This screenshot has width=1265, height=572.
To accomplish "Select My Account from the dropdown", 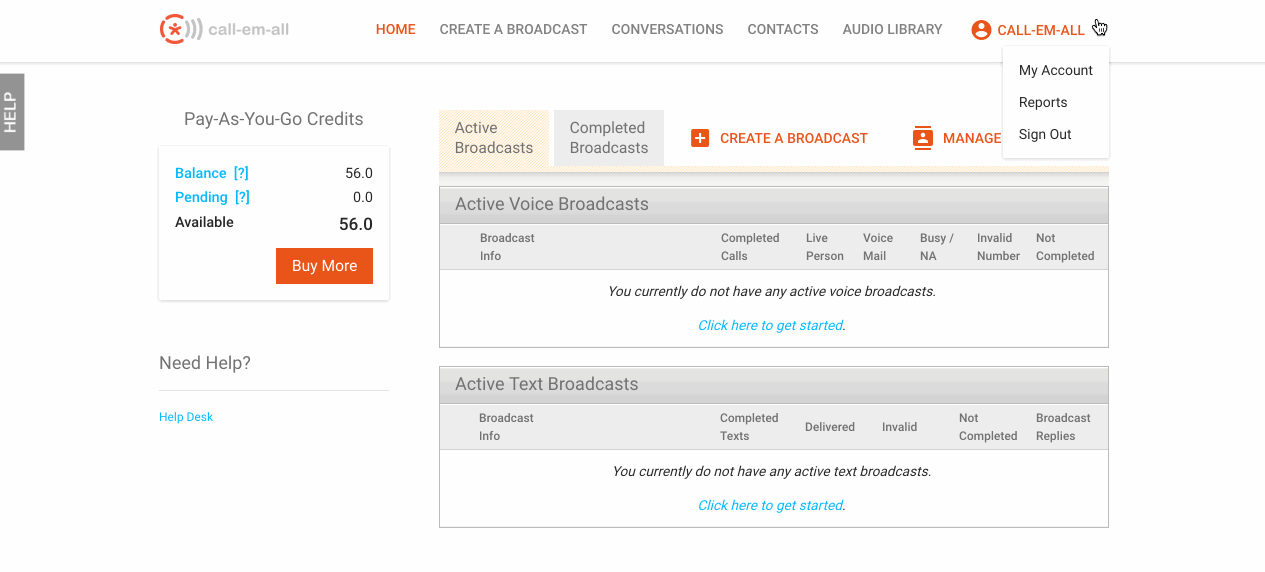I will pyautogui.click(x=1055, y=70).
